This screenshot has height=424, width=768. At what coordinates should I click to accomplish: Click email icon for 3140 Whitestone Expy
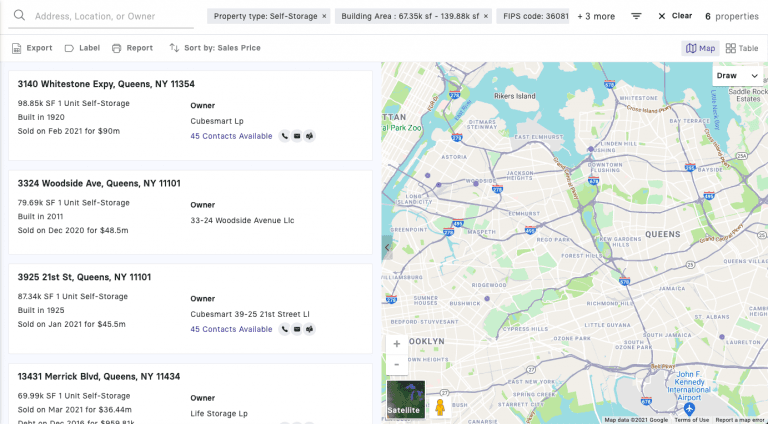point(297,136)
